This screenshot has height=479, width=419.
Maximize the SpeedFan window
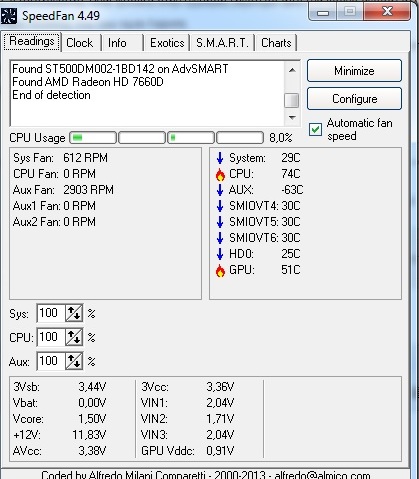[x=350, y=12]
